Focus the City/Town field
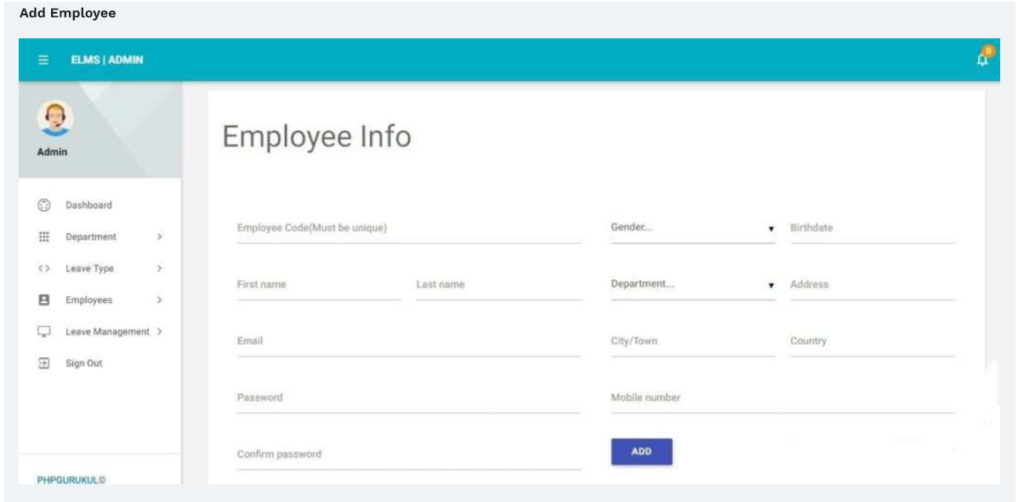Screen dimensions: 1024x502 (693, 343)
